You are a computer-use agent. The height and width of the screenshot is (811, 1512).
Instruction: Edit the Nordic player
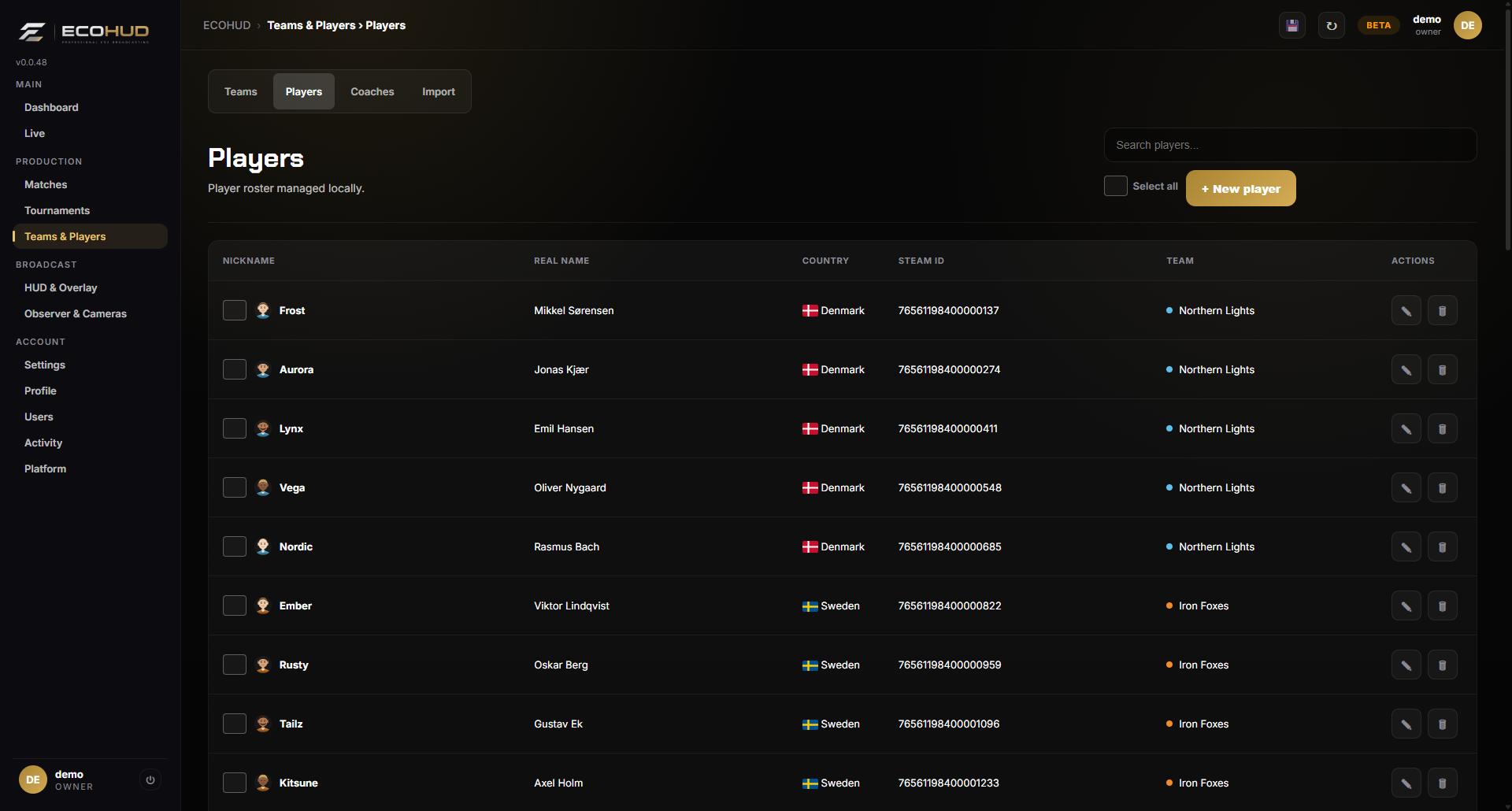pos(1406,546)
